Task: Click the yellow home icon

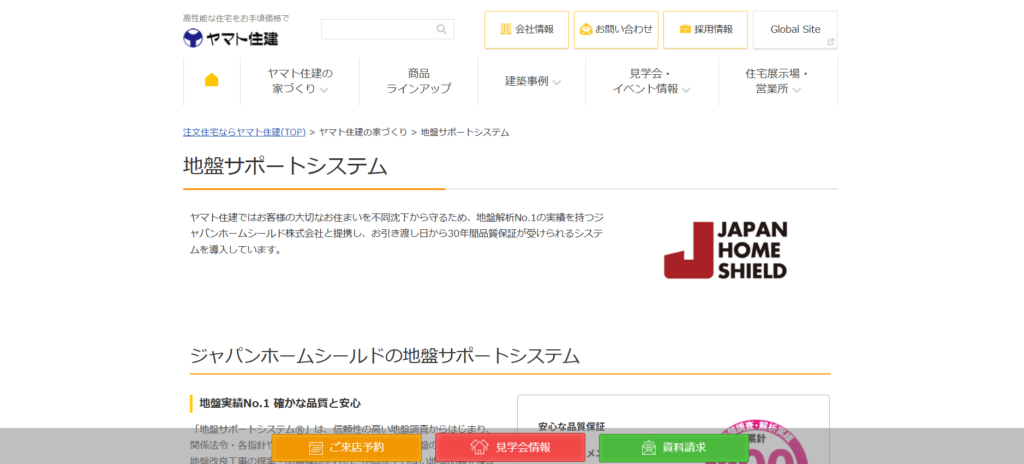Action: [212, 80]
